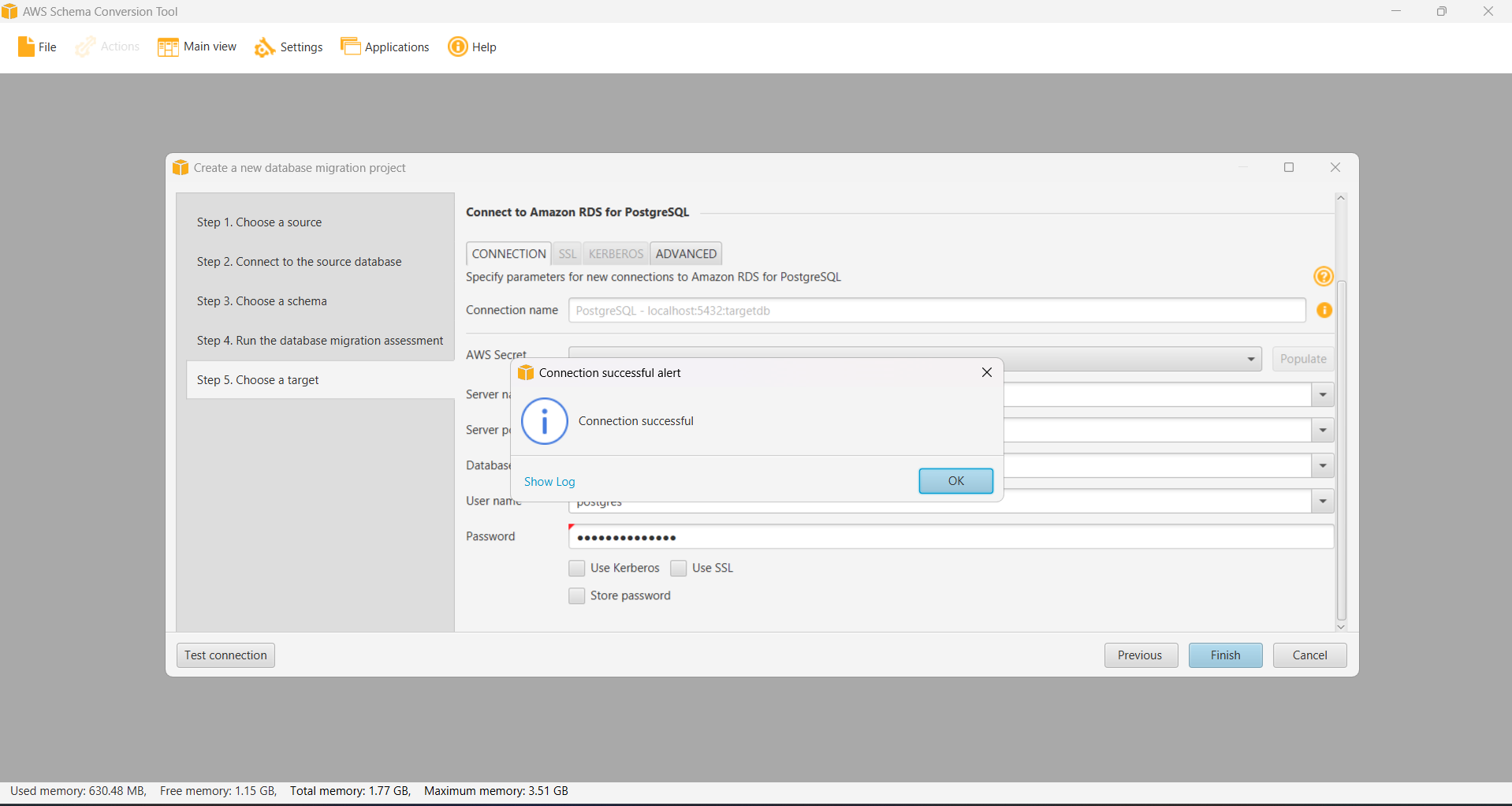Click the Help icon in toolbar

458,47
